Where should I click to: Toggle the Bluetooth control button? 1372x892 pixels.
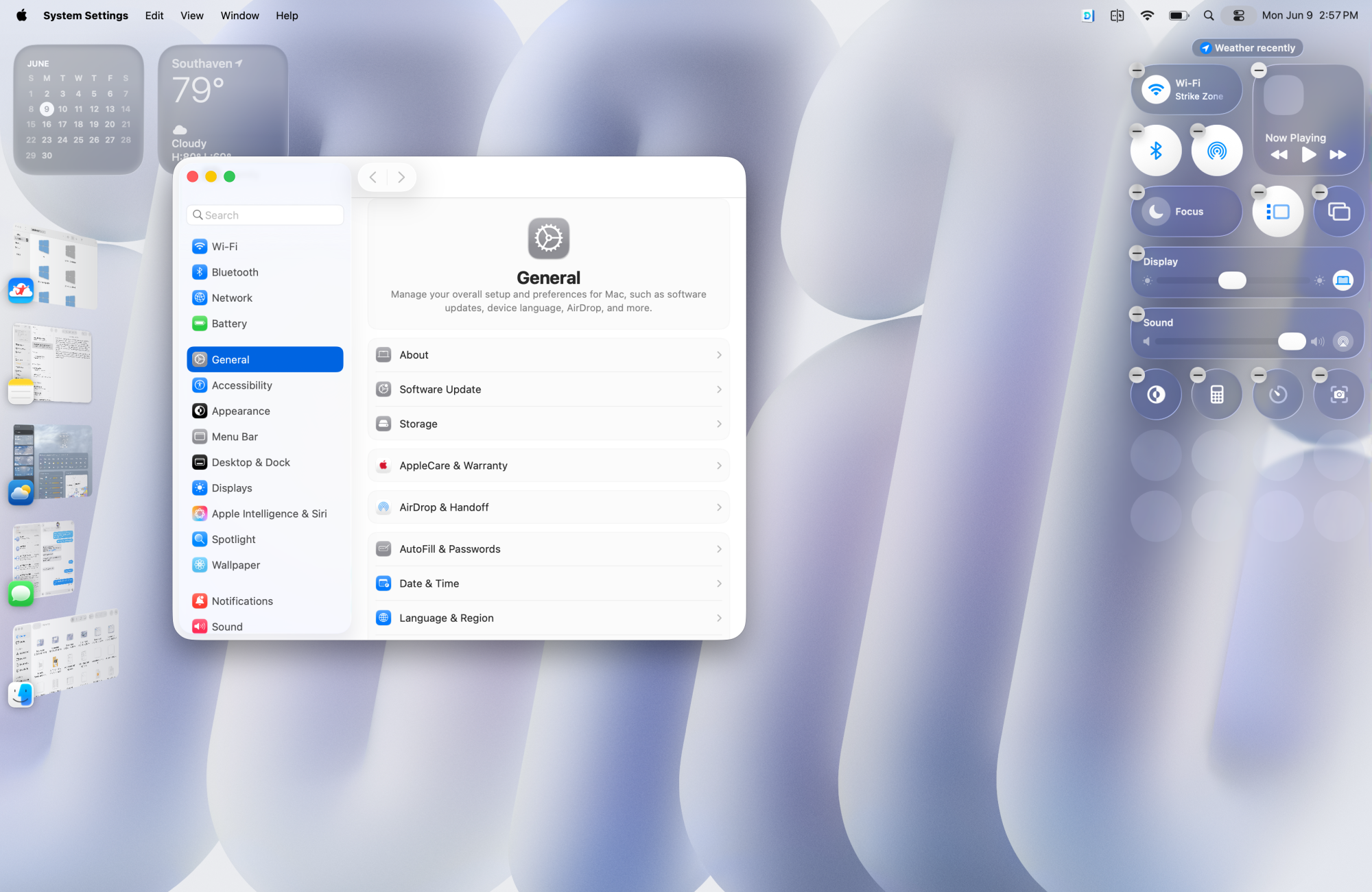coord(1156,151)
